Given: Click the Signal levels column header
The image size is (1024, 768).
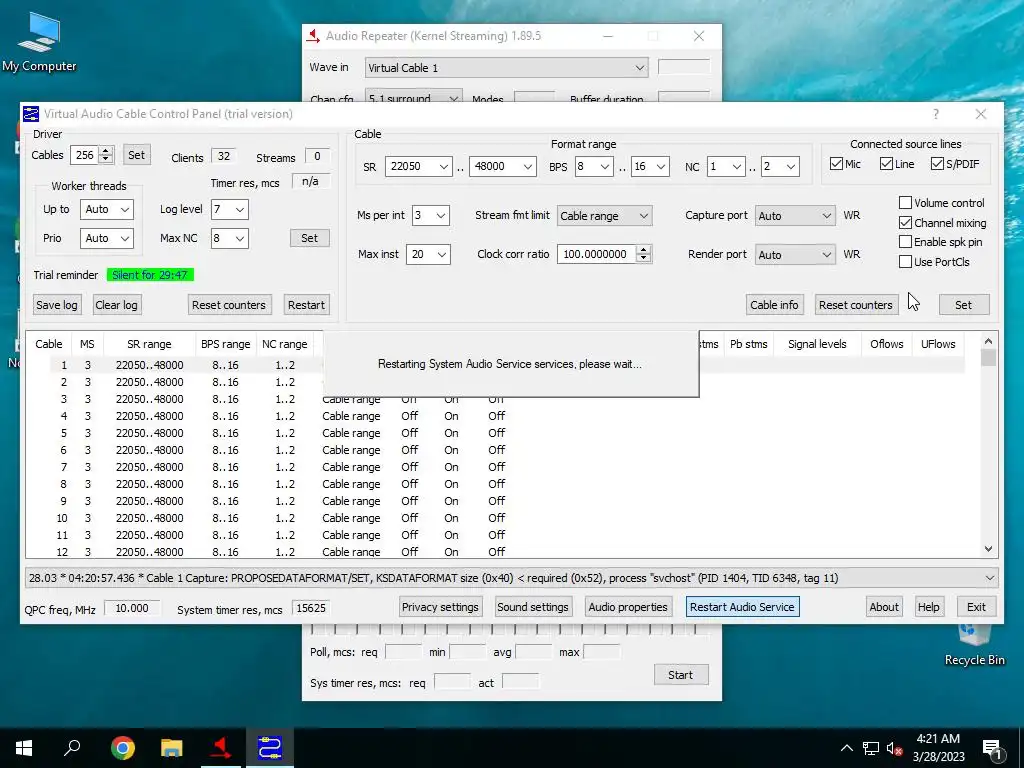Looking at the screenshot, I should [x=817, y=344].
